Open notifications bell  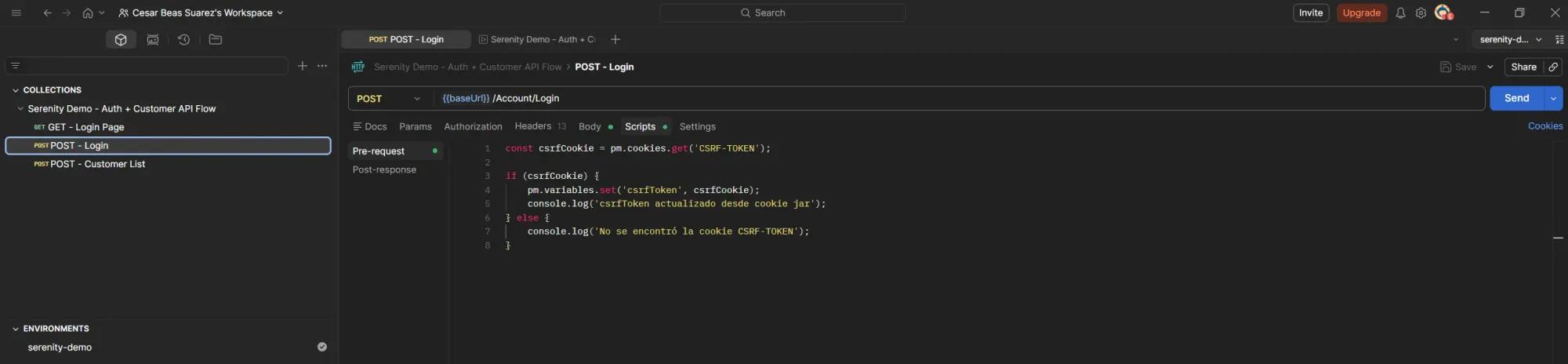coord(1400,13)
